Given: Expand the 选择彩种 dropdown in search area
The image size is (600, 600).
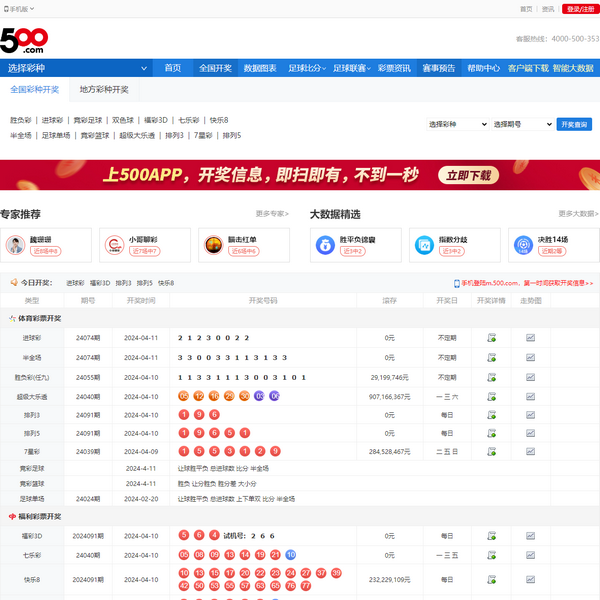Looking at the screenshot, I should click(457, 125).
